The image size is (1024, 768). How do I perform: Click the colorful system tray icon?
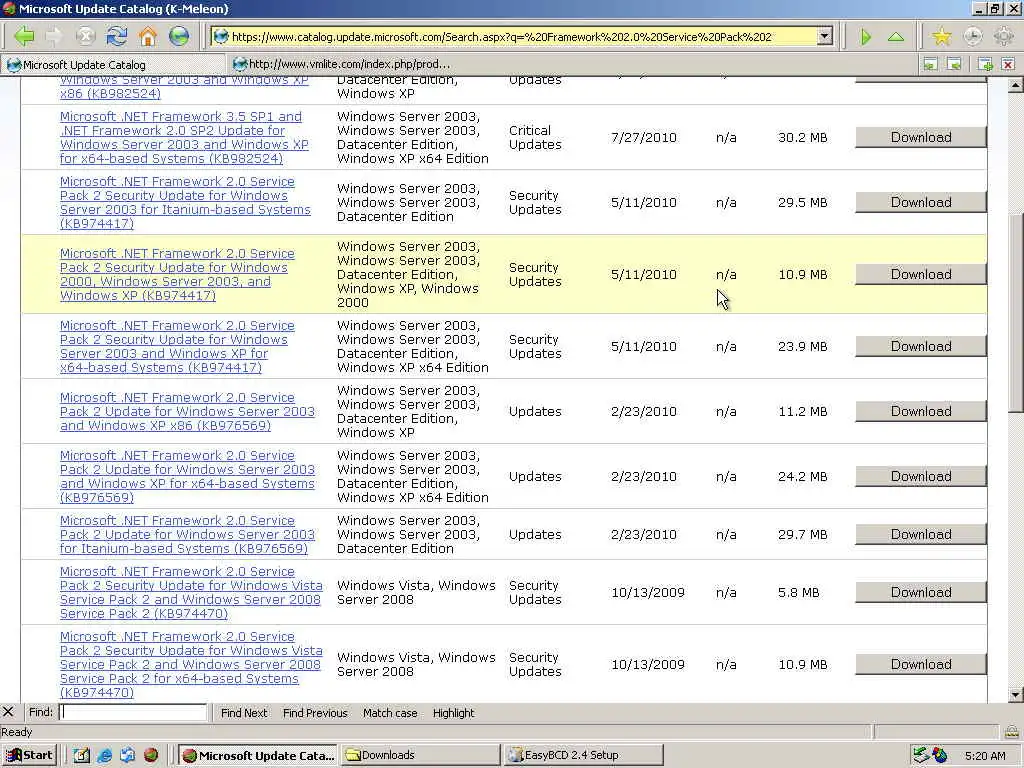coord(940,756)
